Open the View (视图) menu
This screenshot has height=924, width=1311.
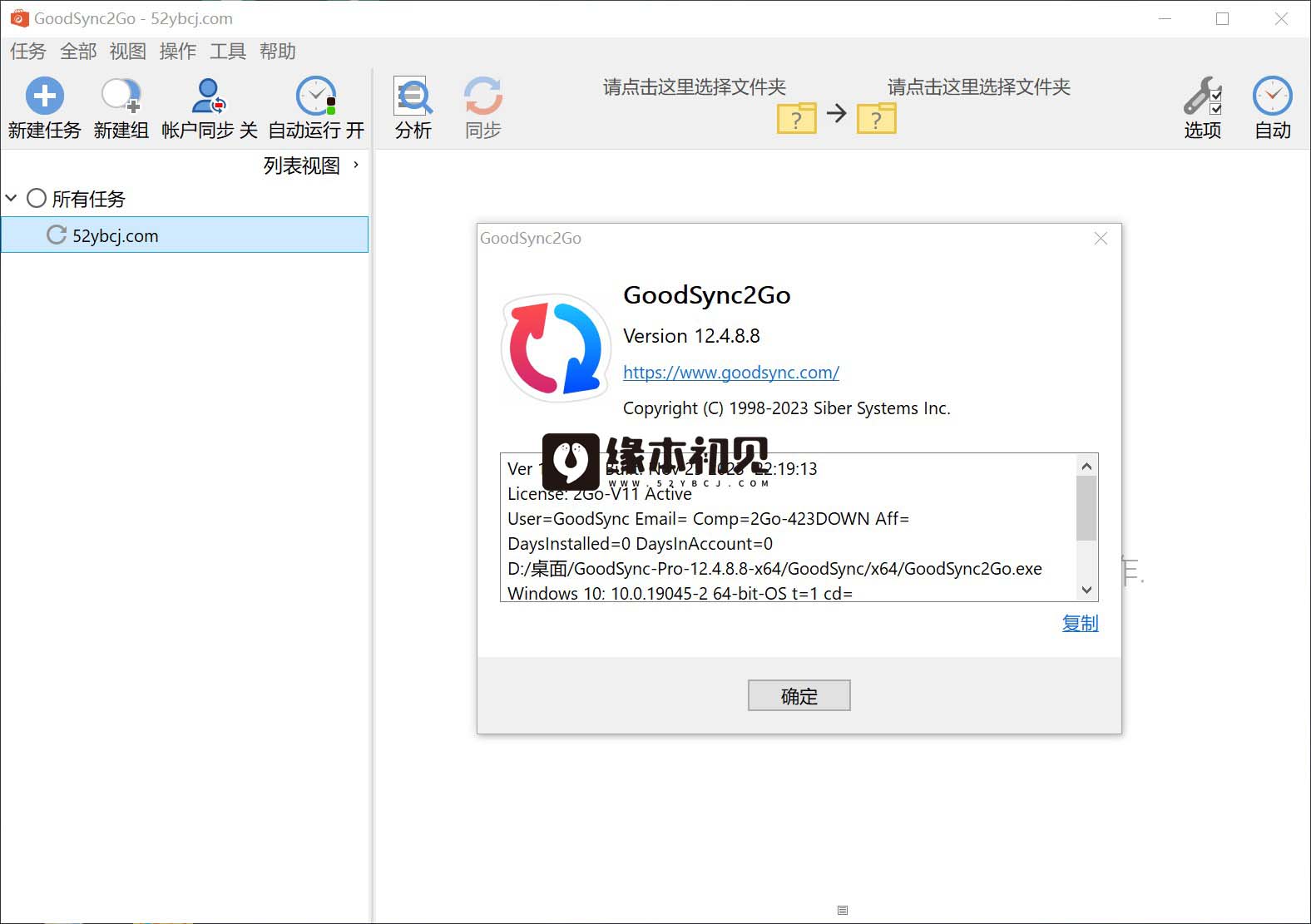[x=127, y=52]
